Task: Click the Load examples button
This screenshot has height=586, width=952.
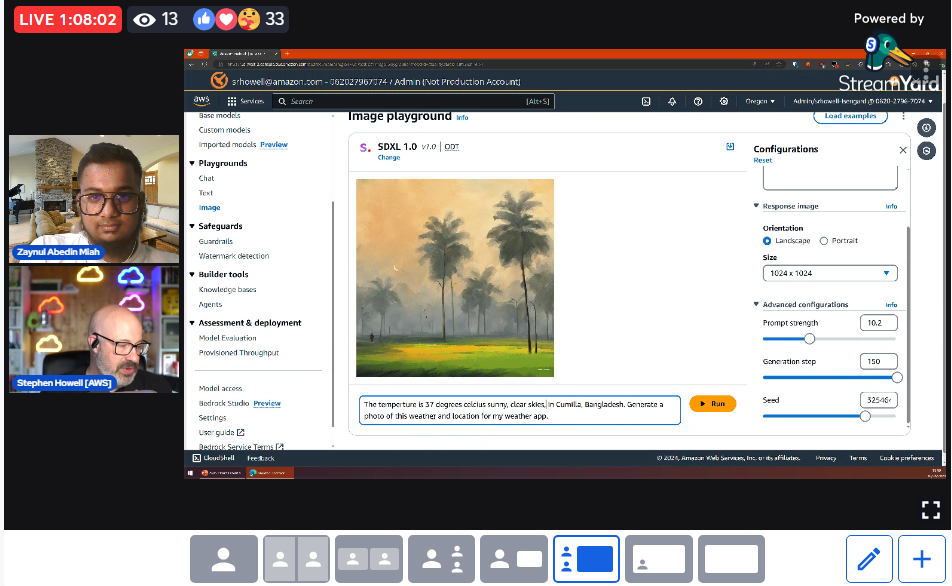Action: [850, 116]
